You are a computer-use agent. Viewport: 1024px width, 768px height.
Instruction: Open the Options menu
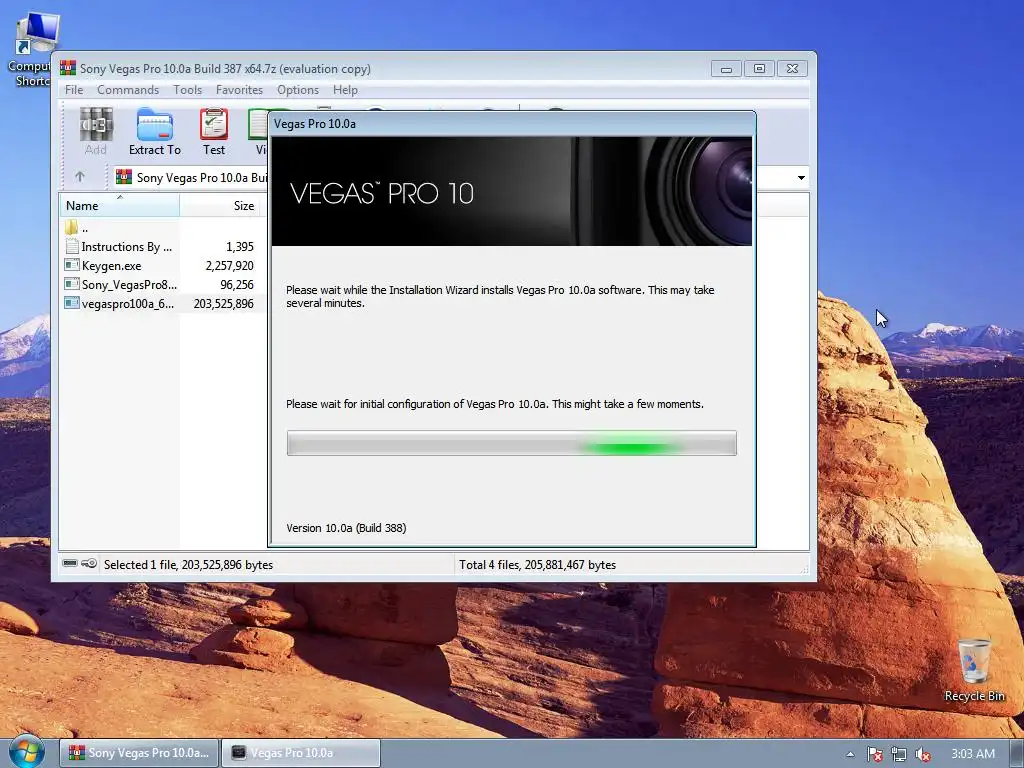(298, 90)
